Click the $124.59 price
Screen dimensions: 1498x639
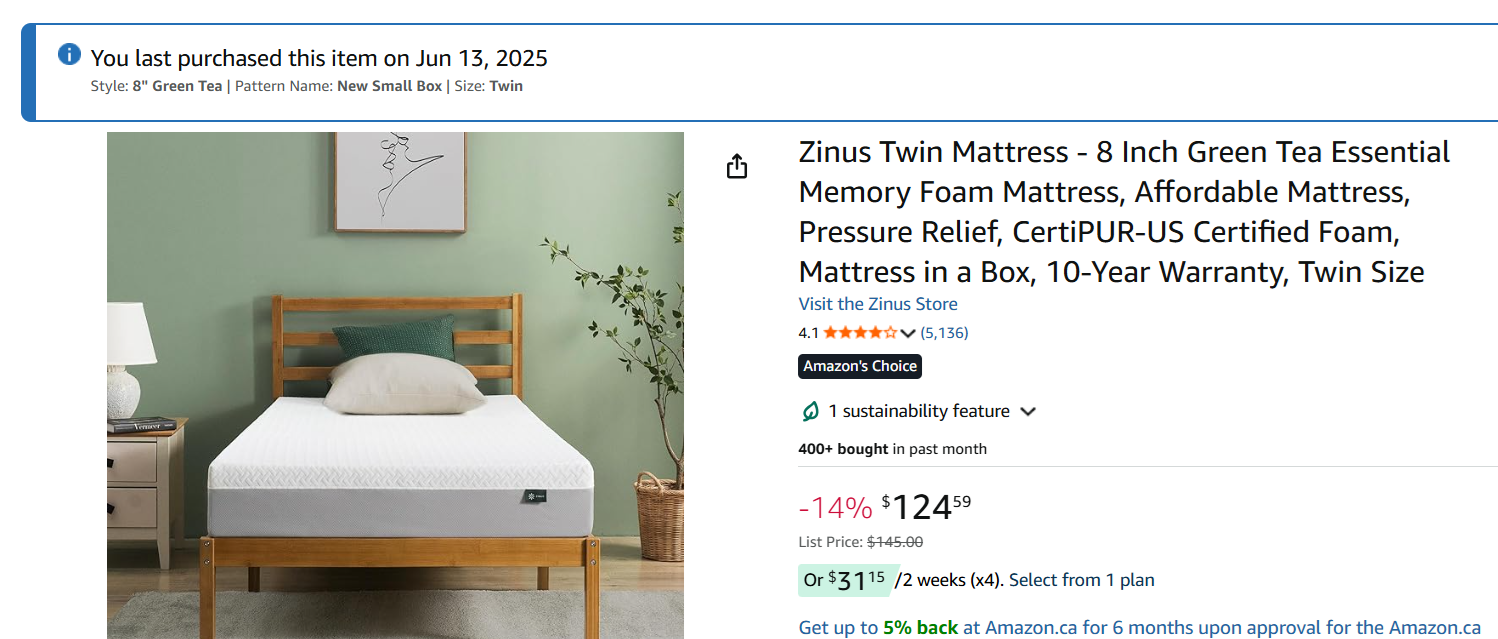coord(926,508)
